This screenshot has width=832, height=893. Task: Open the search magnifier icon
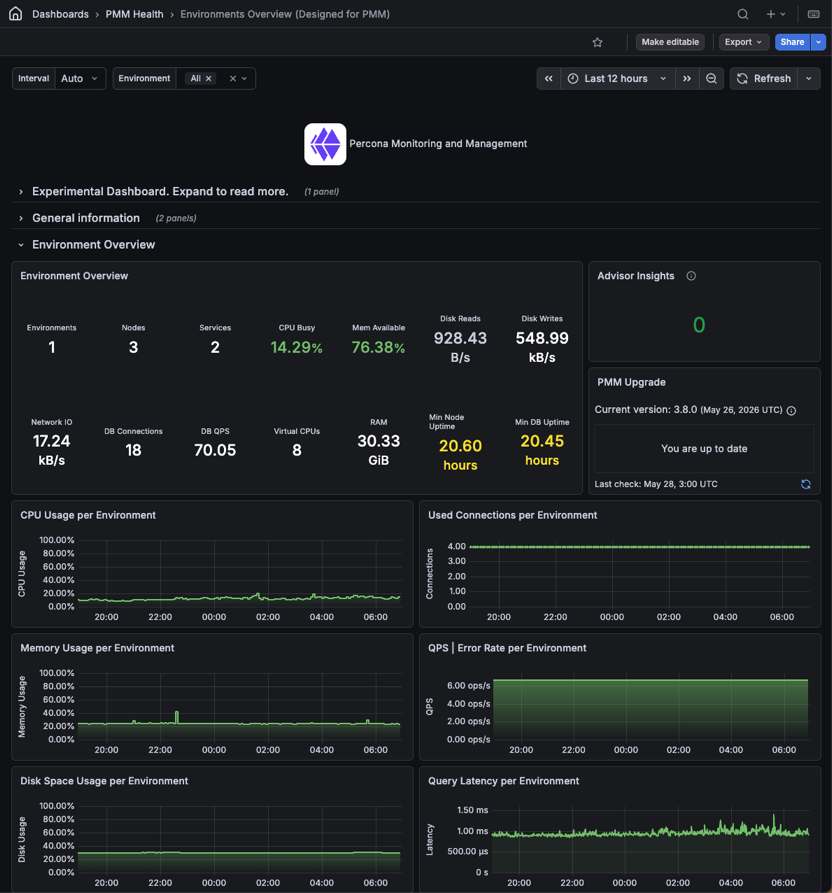click(743, 14)
